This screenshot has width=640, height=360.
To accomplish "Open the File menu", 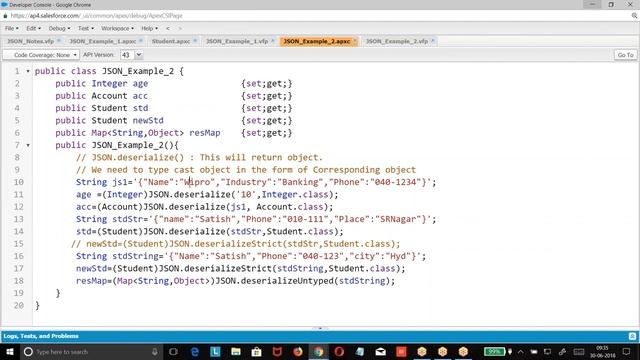I will click(11, 29).
